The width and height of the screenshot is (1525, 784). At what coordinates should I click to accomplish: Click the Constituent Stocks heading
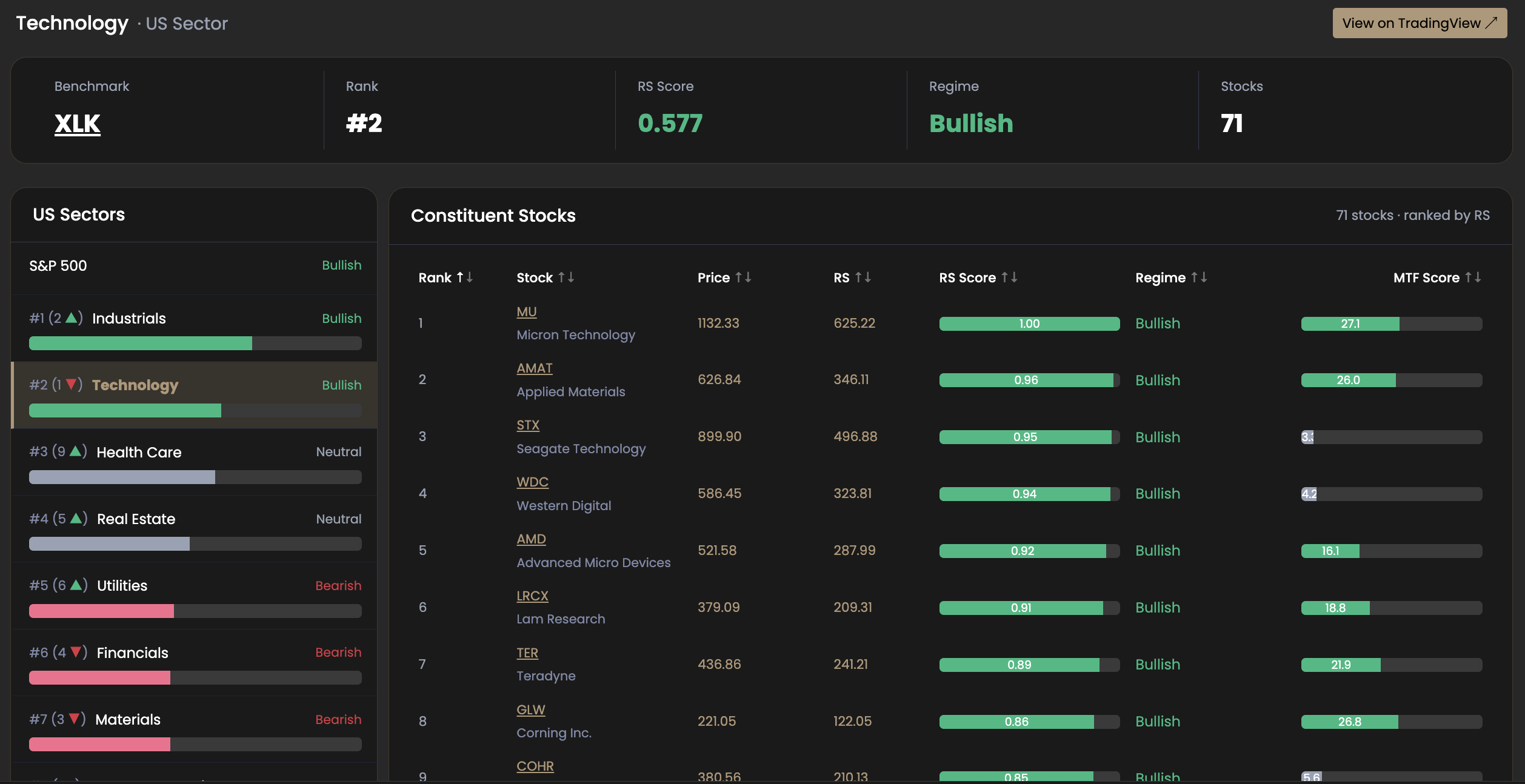pos(493,215)
